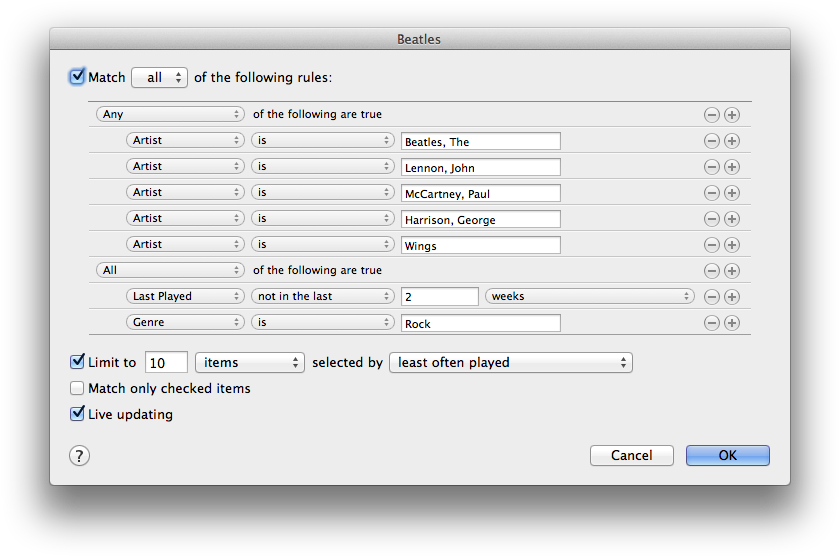Edit the Harrison, George text field
839x556 pixels.
click(480, 219)
